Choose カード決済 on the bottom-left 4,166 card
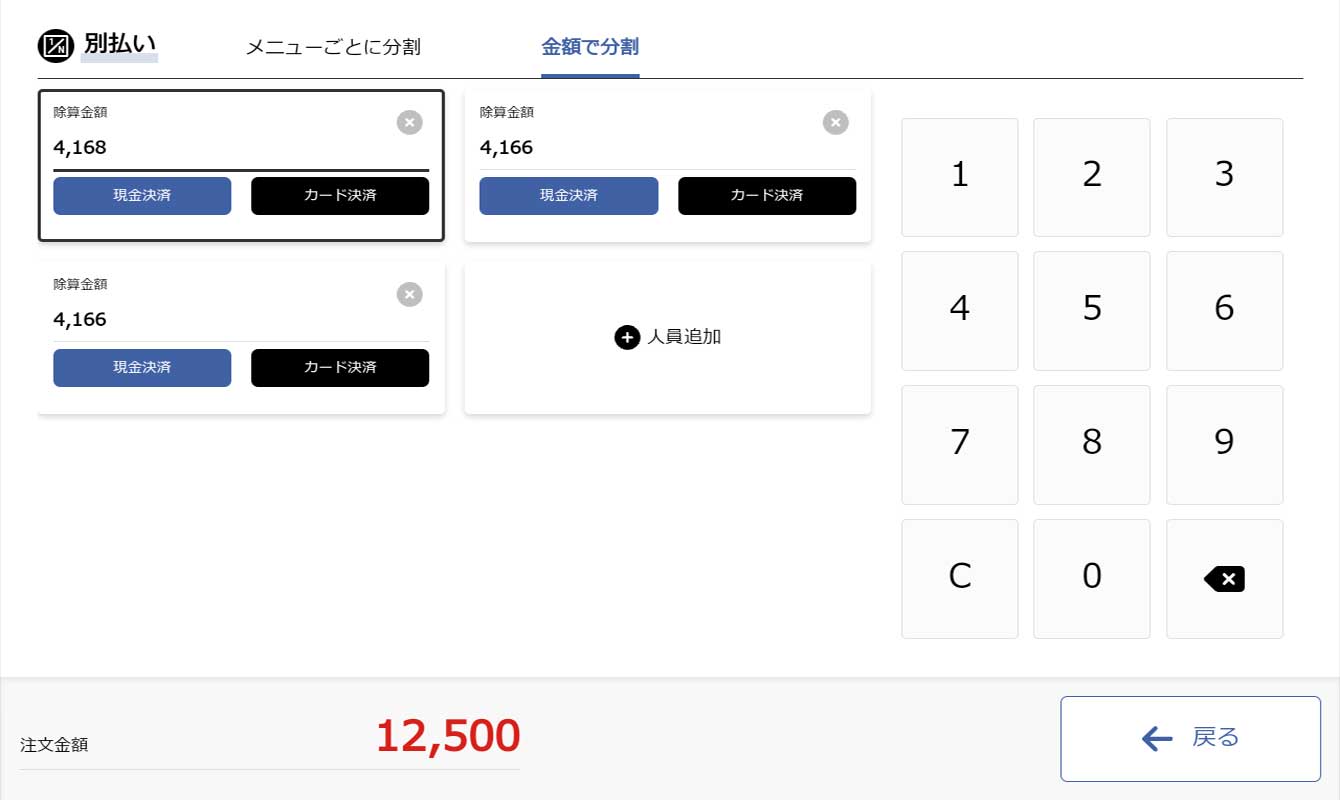The width and height of the screenshot is (1340, 800). tap(340, 367)
